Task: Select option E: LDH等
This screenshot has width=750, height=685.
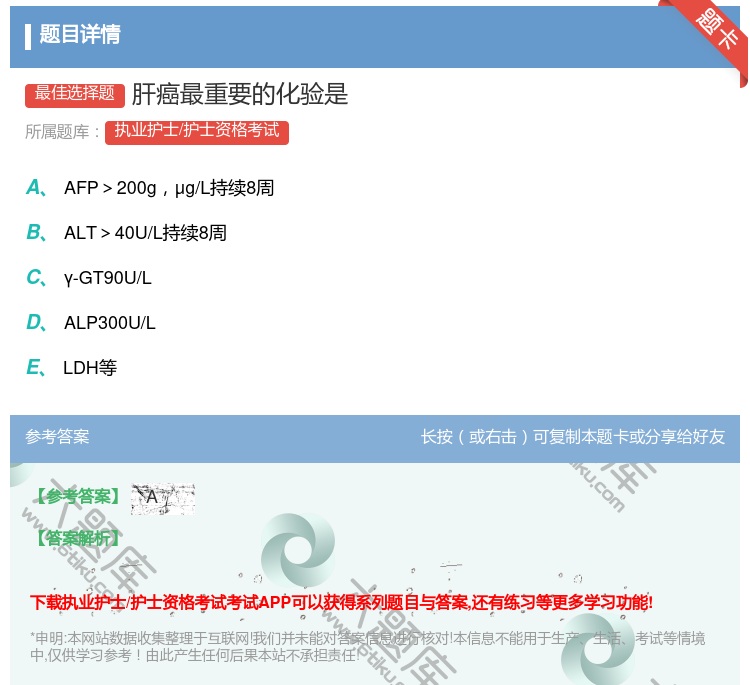Action: click(x=71, y=367)
